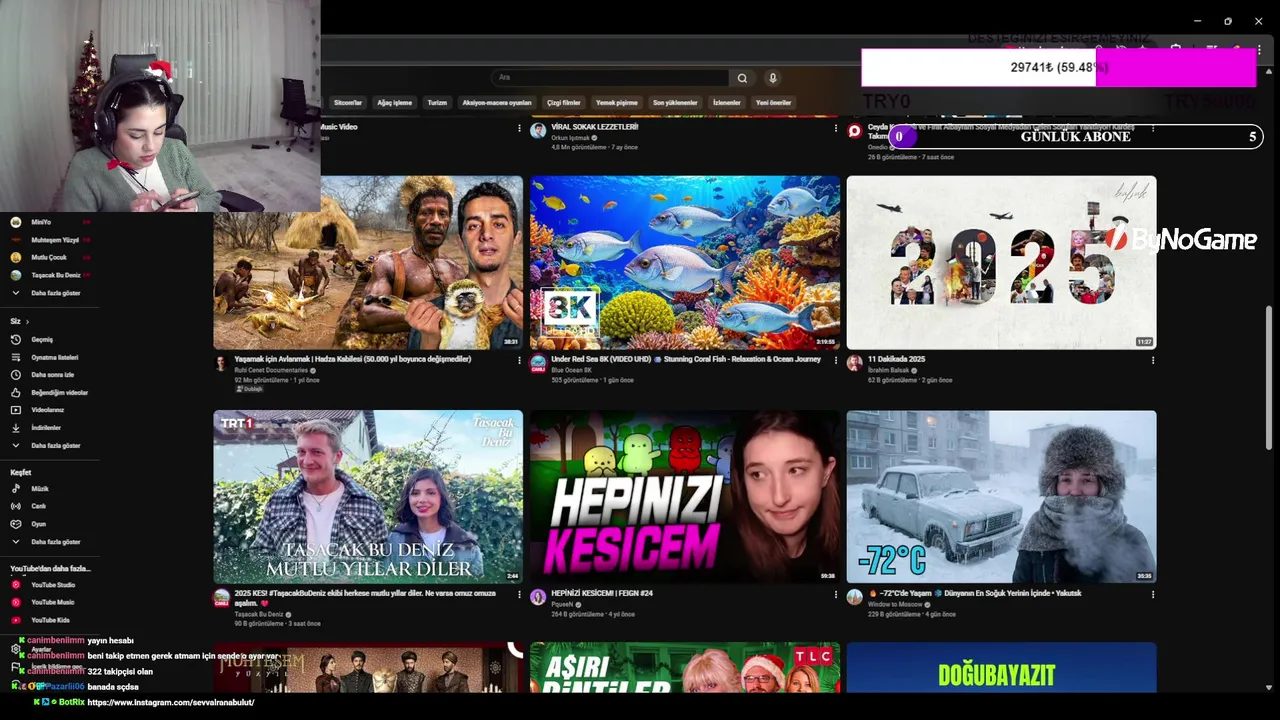1280x720 pixels.
Task: Open the Siz section chevron
Action: (x=27, y=322)
